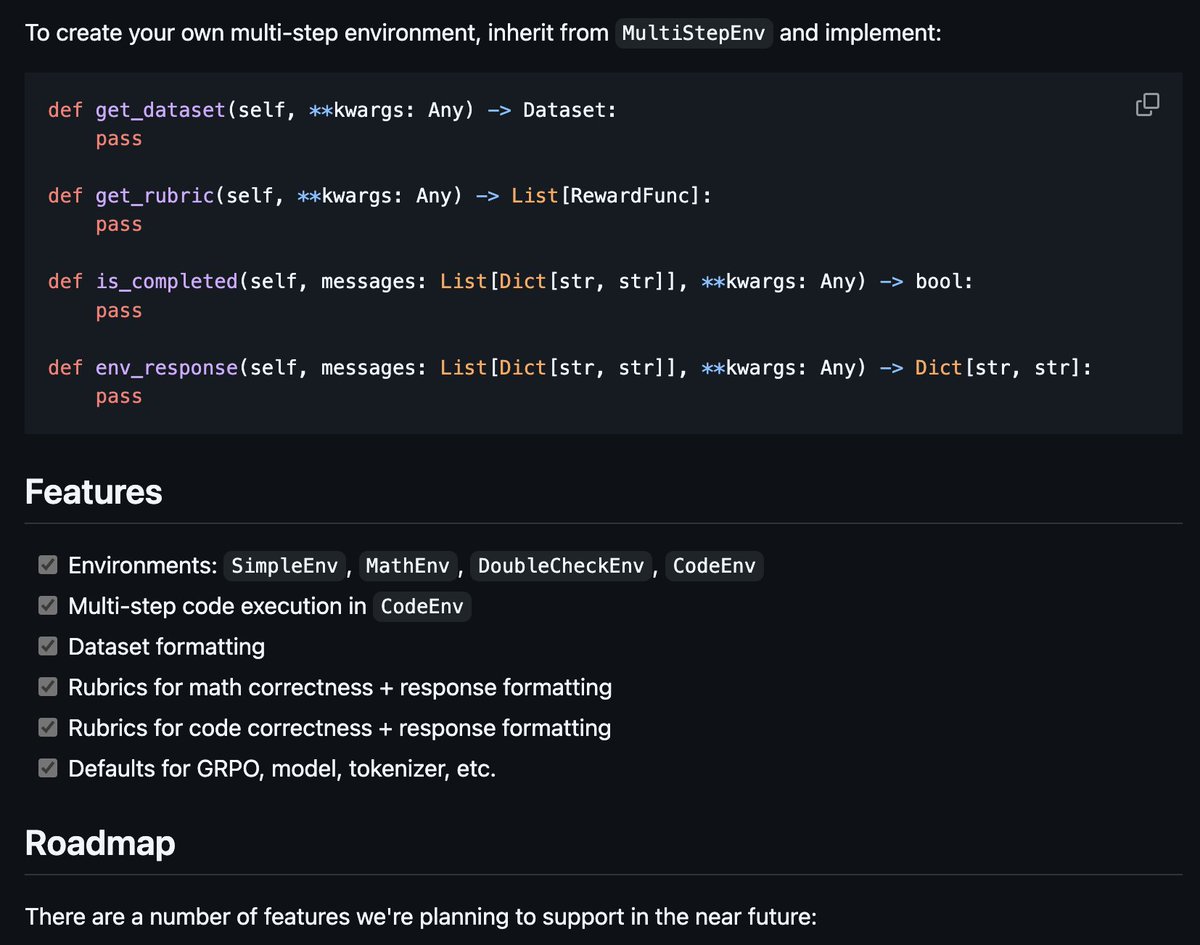The image size is (1200, 945).
Task: Click the Roadmap heading
Action: pos(100,843)
